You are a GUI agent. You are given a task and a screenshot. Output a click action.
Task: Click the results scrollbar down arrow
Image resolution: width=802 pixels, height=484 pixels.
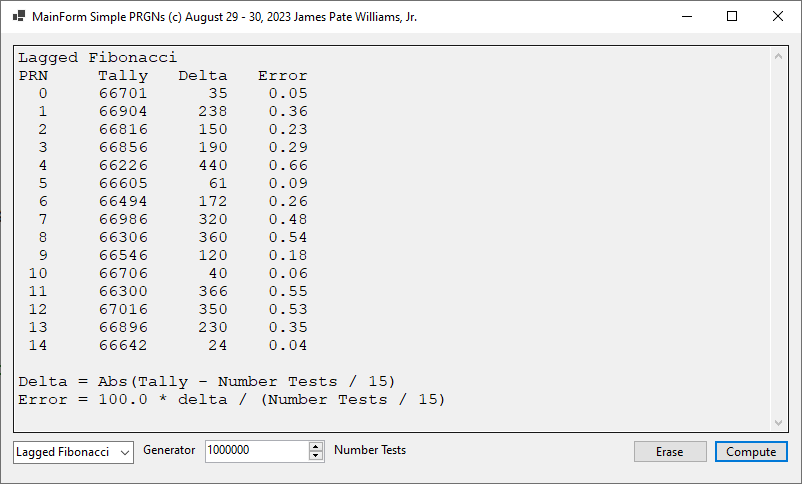780,423
